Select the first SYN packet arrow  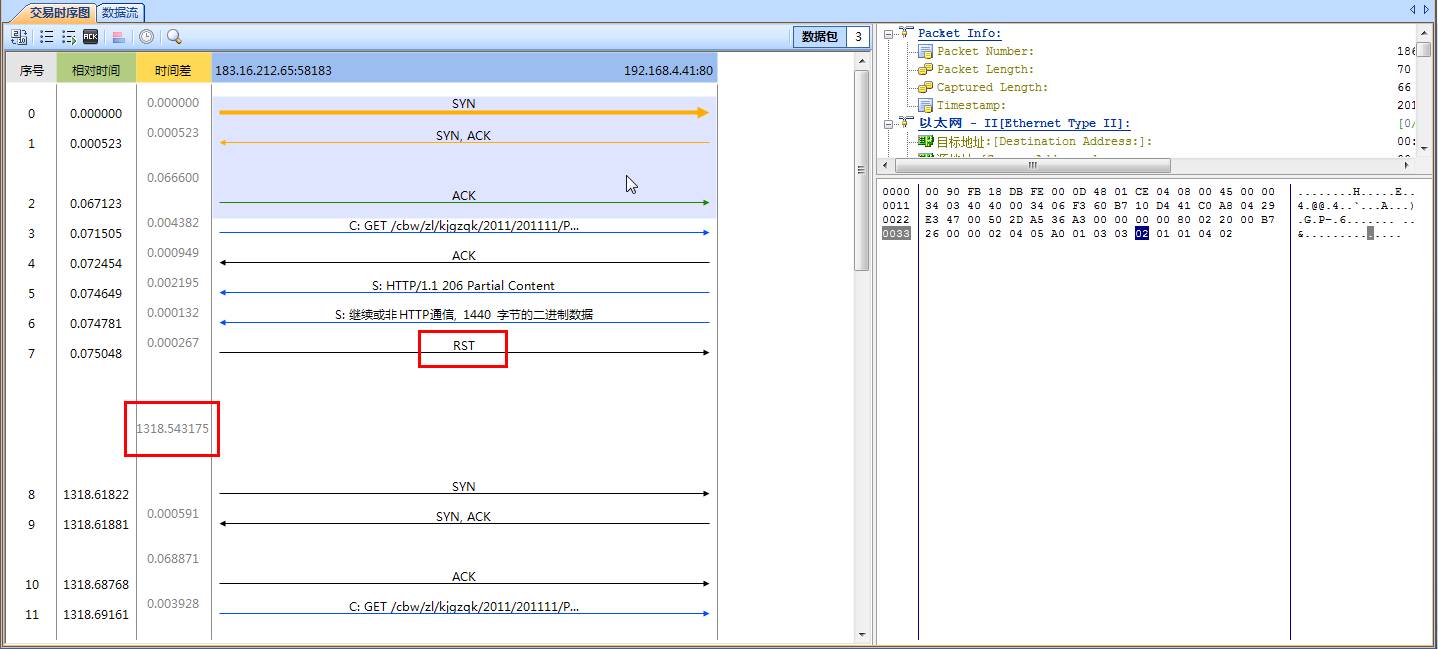tap(464, 112)
